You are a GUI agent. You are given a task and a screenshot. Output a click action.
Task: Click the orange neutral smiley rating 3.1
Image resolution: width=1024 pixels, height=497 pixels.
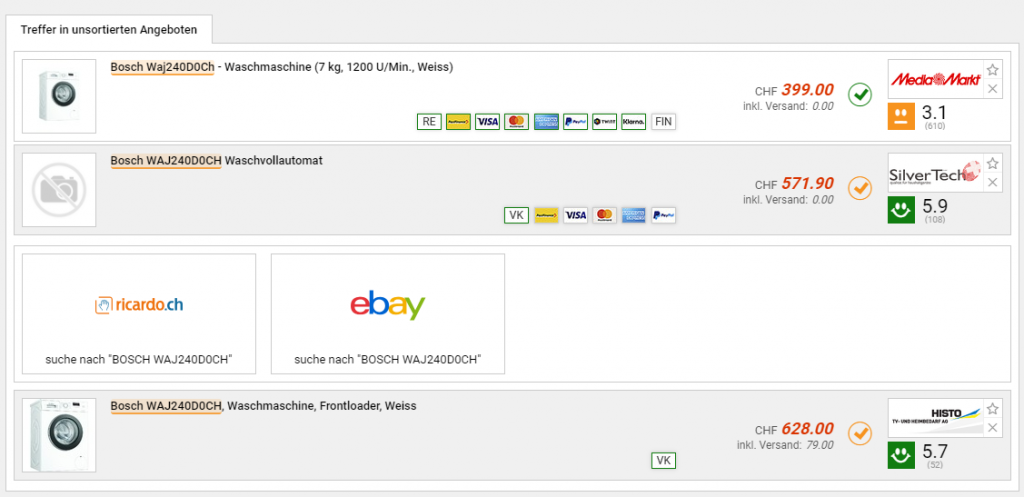tap(901, 116)
